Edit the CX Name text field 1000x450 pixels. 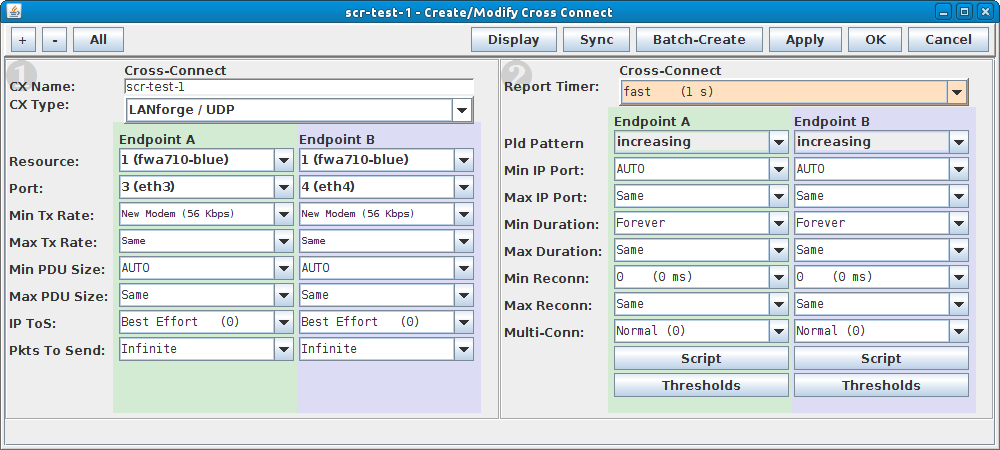click(x=298, y=87)
